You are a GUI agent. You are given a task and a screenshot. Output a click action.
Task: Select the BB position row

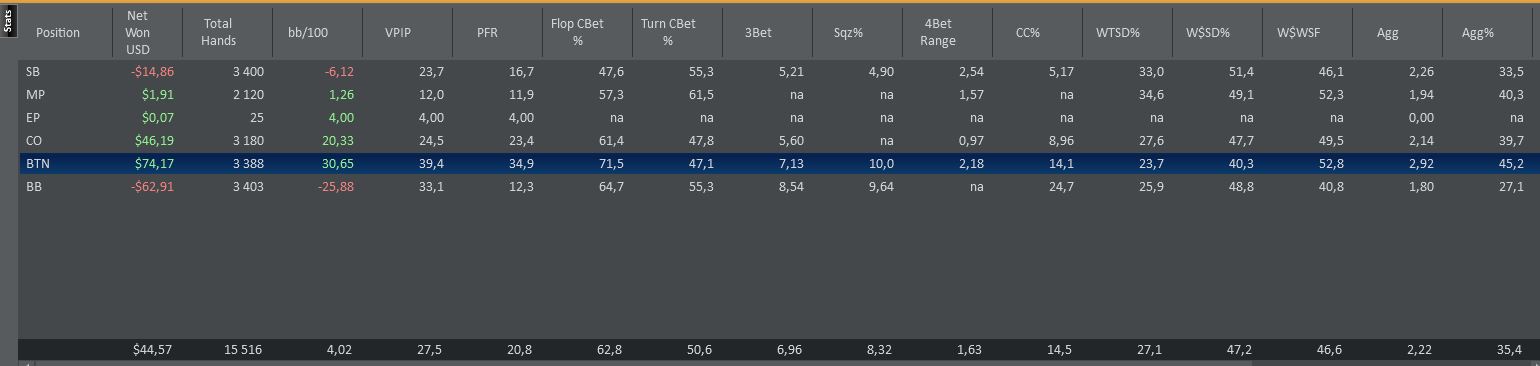point(779,187)
